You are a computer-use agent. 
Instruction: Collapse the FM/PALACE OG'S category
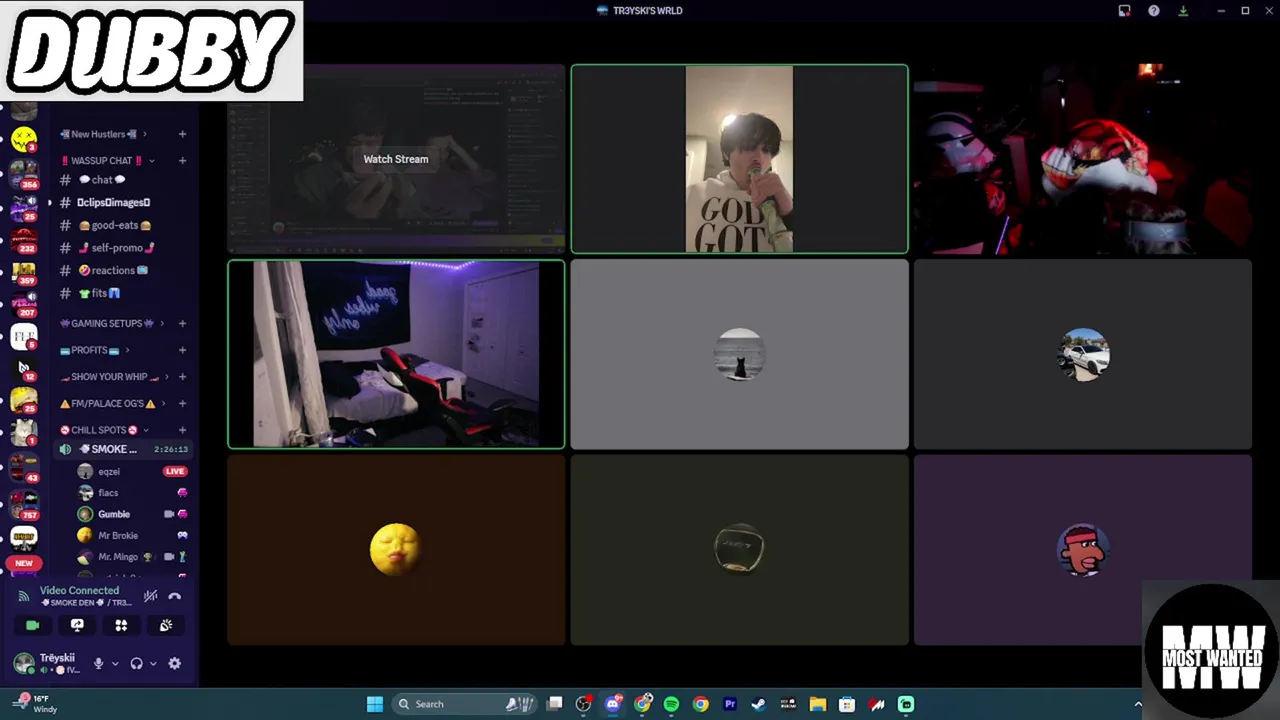(112, 403)
